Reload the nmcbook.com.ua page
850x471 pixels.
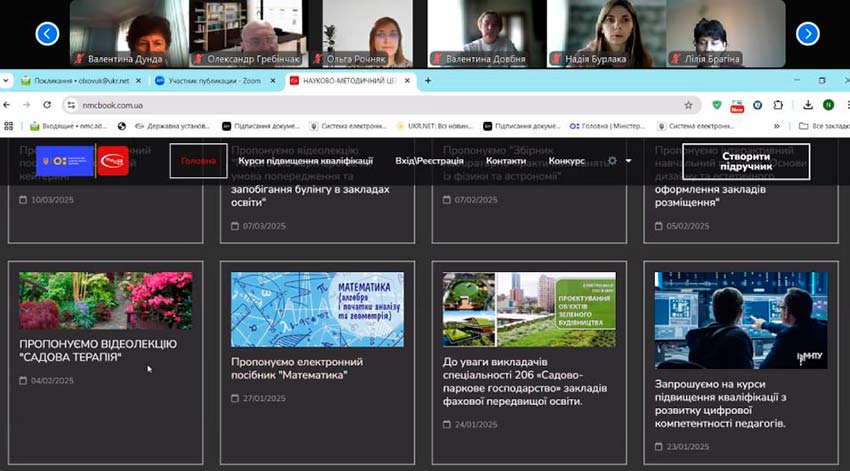pyautogui.click(x=47, y=105)
